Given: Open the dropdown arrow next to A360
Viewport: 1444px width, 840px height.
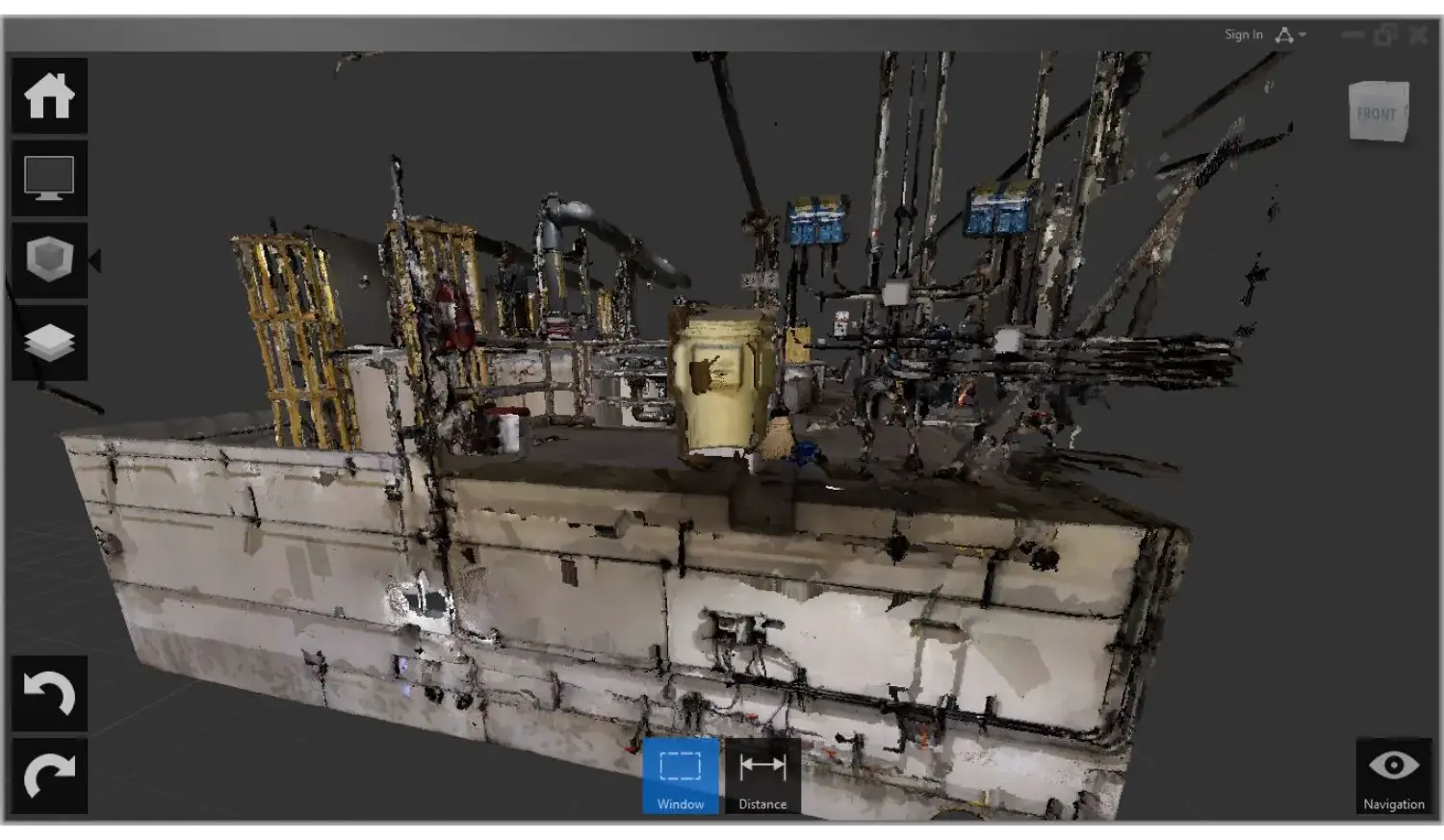Looking at the screenshot, I should [1302, 35].
